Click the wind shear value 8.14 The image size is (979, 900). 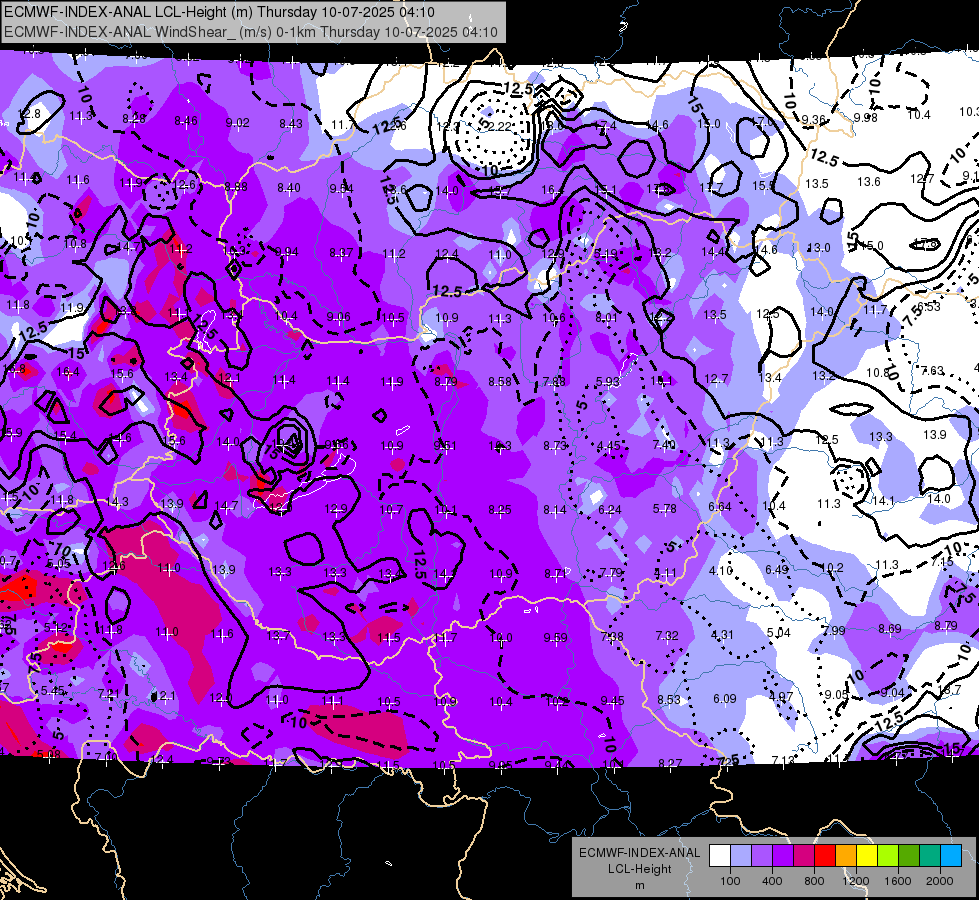tap(554, 510)
